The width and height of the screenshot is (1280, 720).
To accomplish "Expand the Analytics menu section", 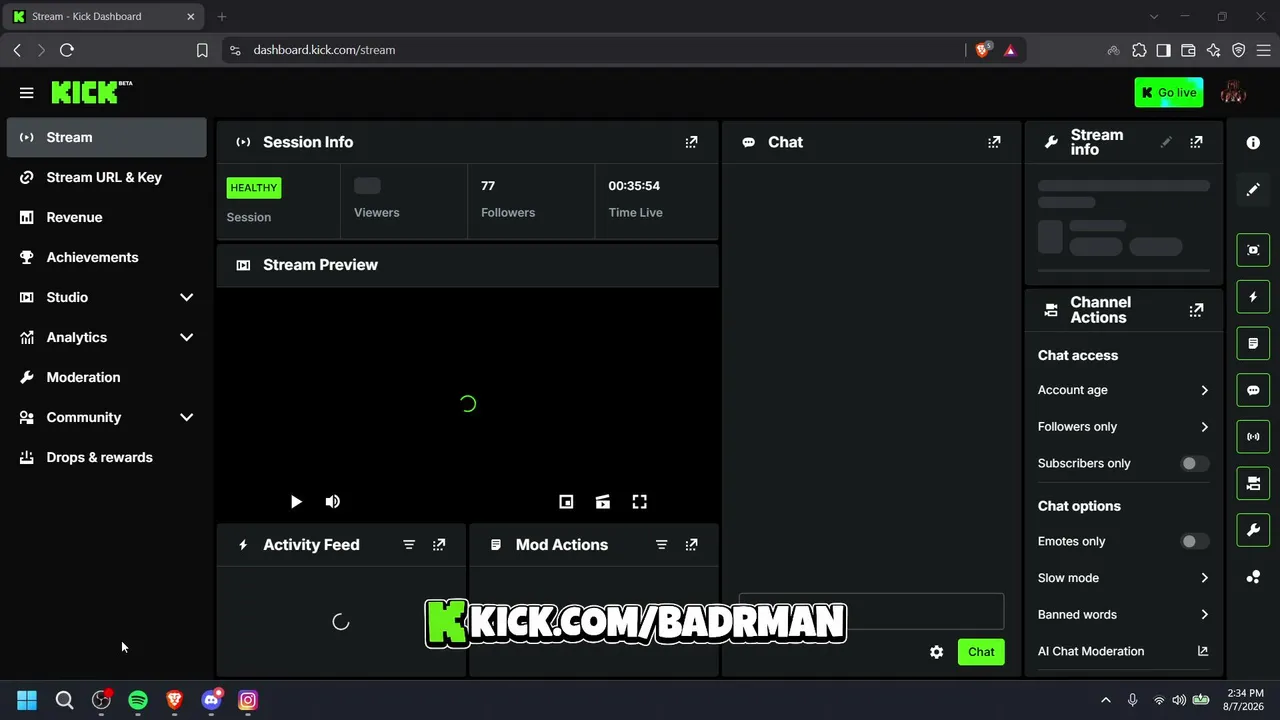I will [x=186, y=337].
